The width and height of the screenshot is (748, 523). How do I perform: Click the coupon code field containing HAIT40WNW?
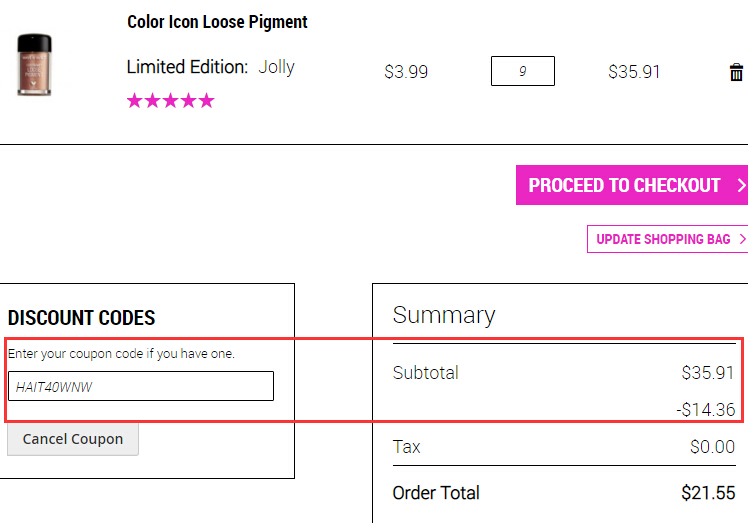tap(141, 386)
